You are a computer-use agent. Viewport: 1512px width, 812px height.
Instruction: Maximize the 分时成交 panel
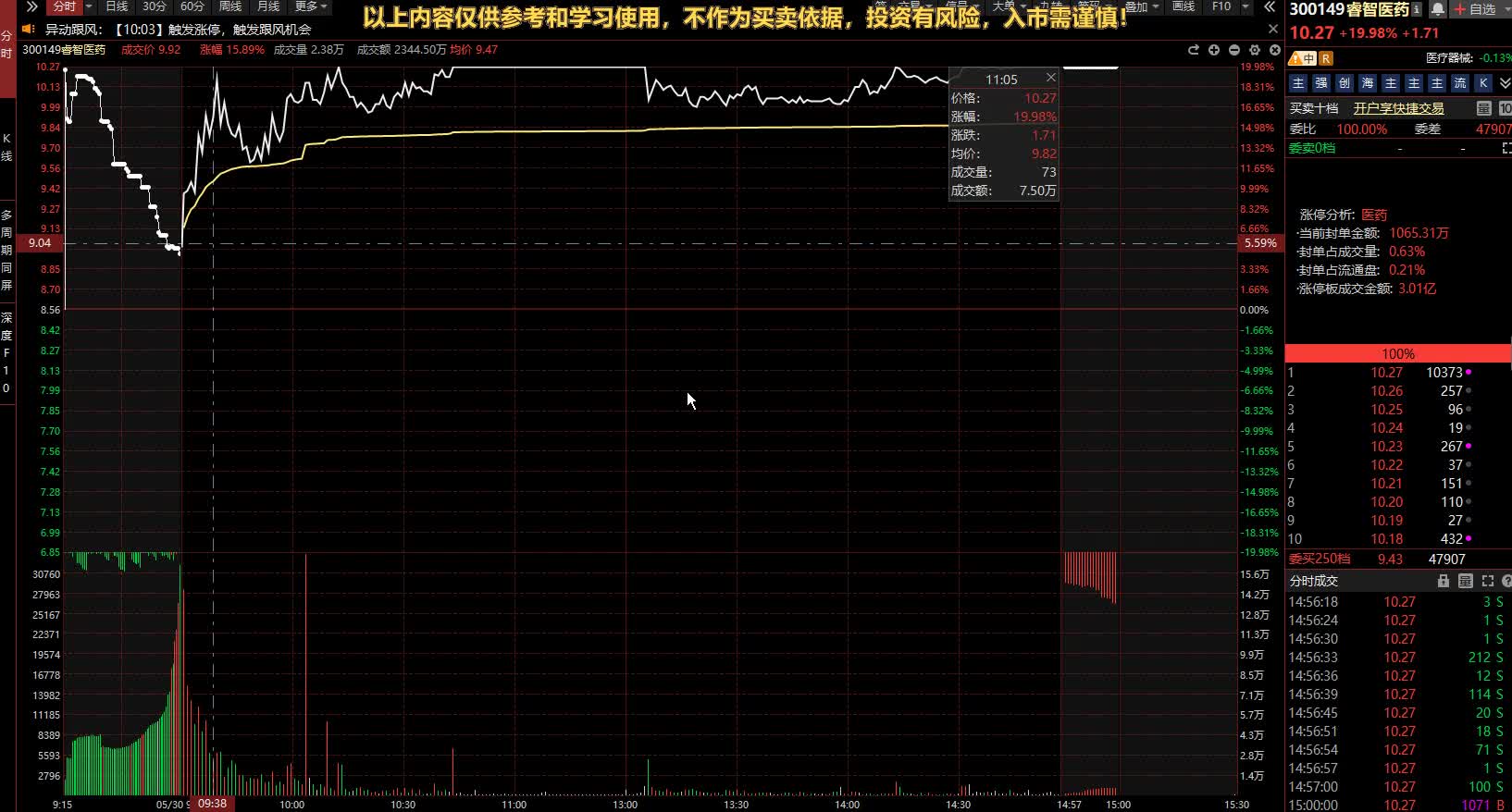click(x=1488, y=581)
